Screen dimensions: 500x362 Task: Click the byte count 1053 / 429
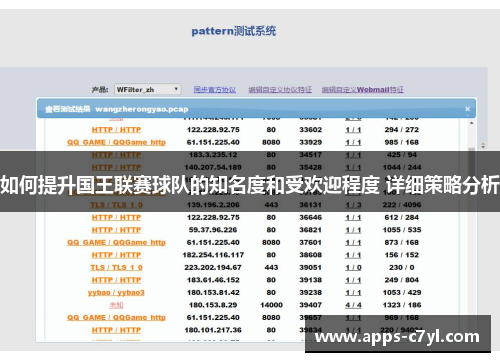click(402, 293)
